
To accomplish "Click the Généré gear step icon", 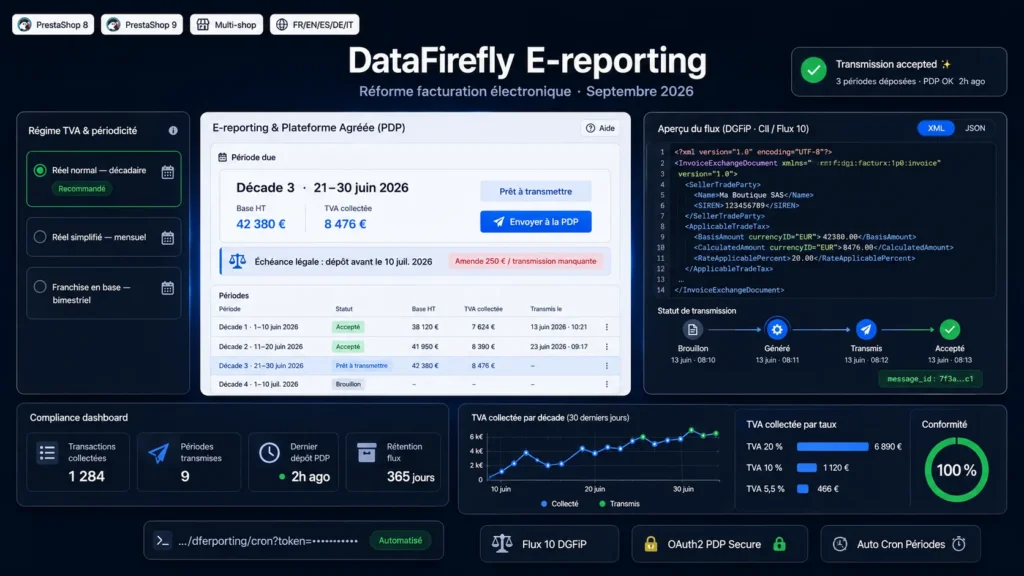I will (776, 330).
